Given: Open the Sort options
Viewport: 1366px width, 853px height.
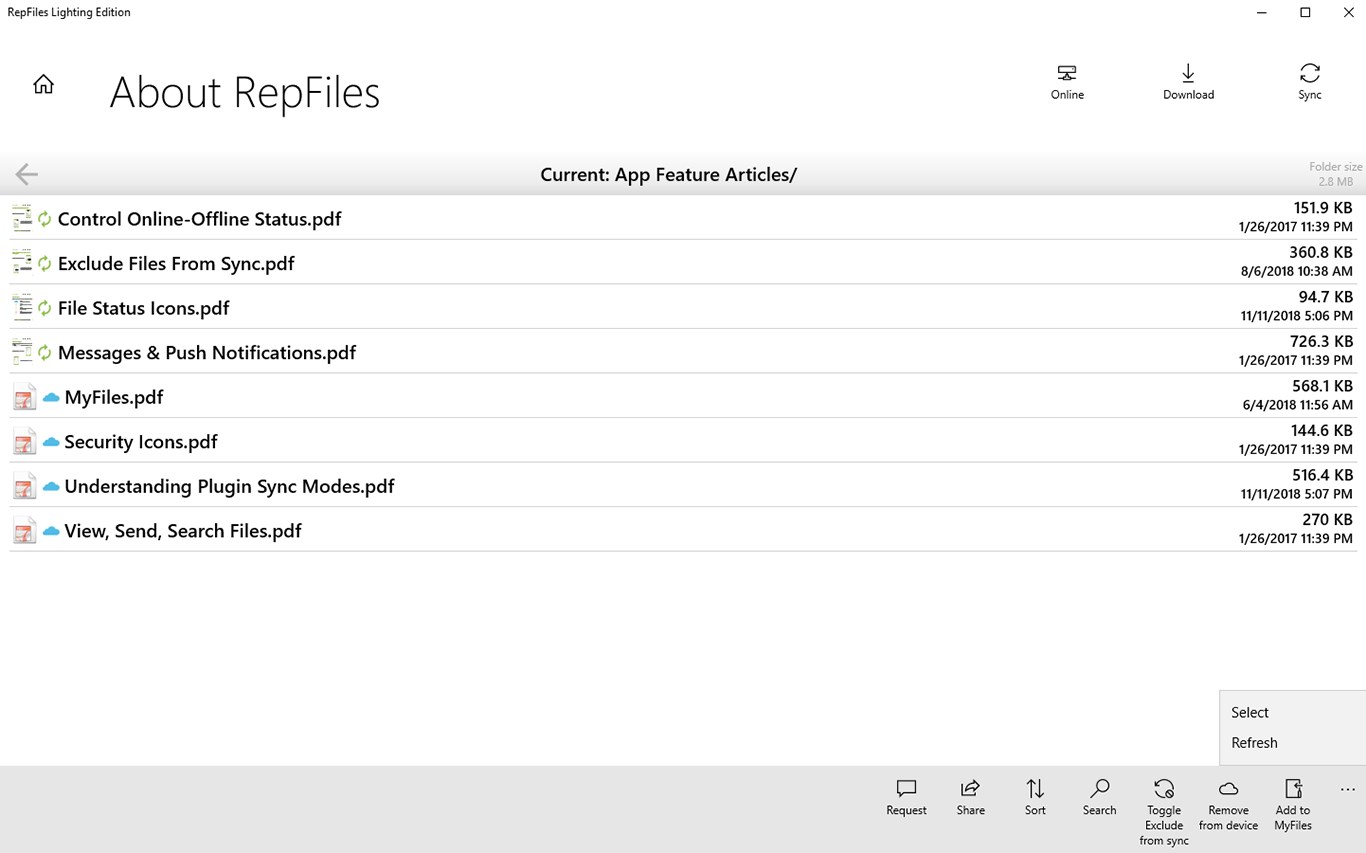Looking at the screenshot, I should tap(1035, 798).
